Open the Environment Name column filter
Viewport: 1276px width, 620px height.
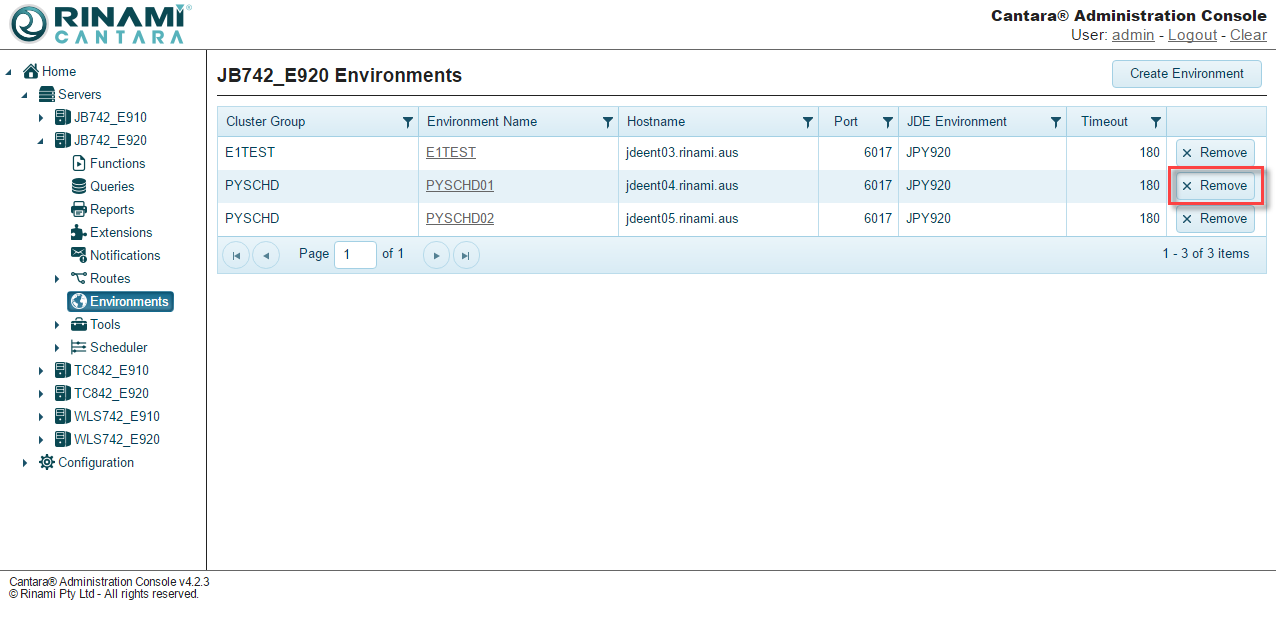(607, 122)
